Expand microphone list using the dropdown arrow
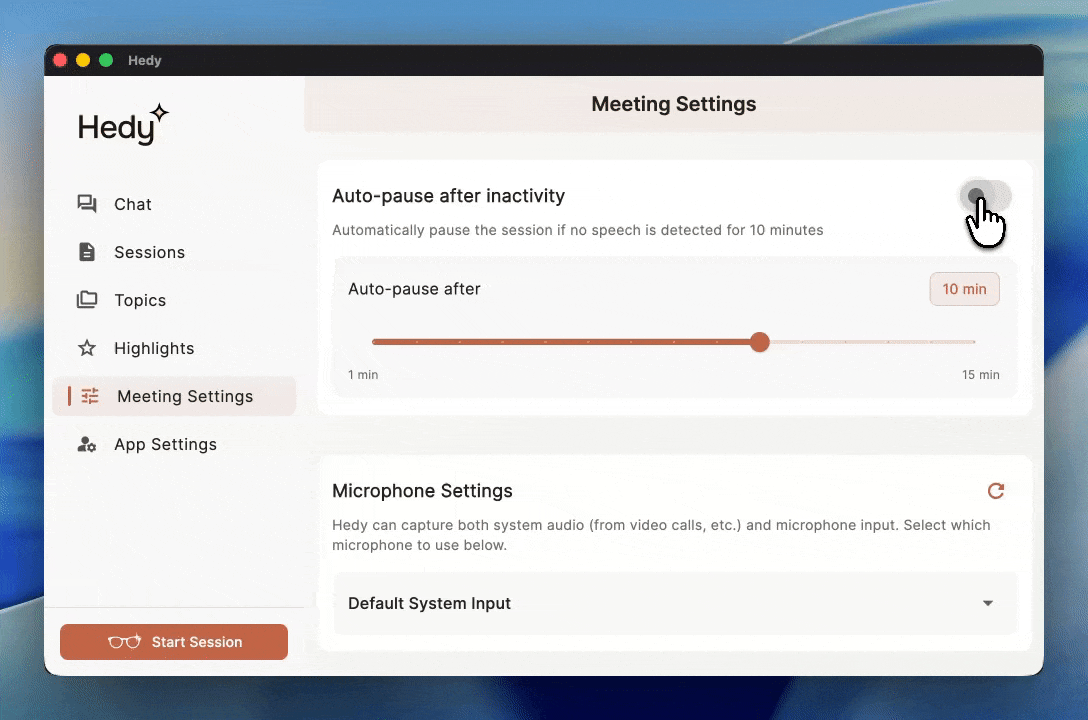This screenshot has width=1088, height=720. [x=987, y=603]
